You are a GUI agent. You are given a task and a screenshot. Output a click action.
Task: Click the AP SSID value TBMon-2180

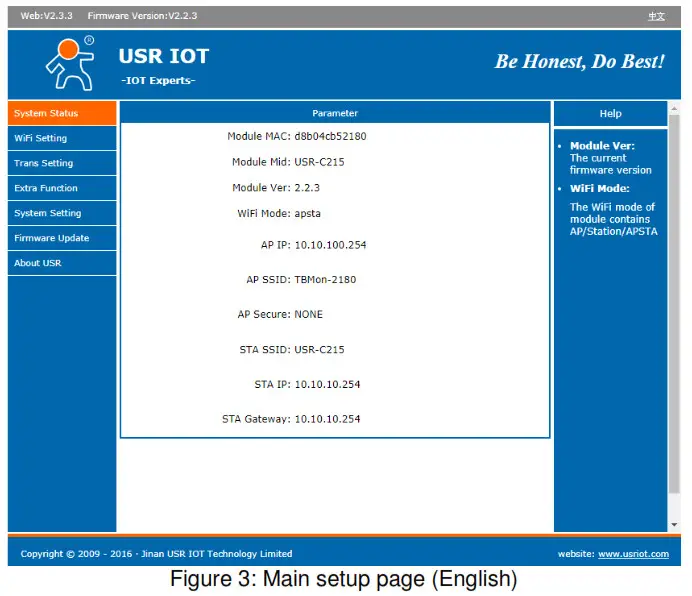pyautogui.click(x=325, y=279)
